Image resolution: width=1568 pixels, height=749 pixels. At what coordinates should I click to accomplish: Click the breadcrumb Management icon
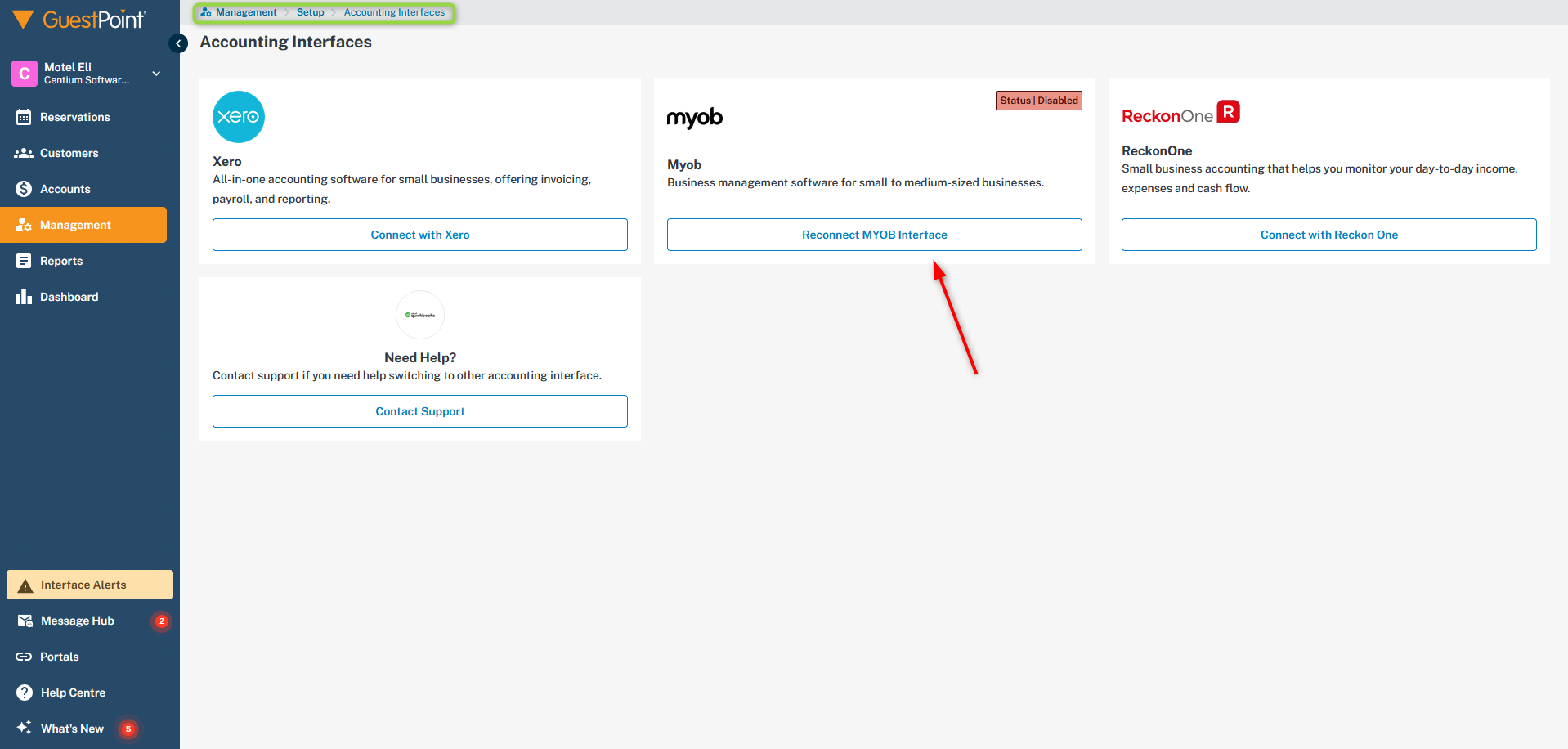point(206,12)
